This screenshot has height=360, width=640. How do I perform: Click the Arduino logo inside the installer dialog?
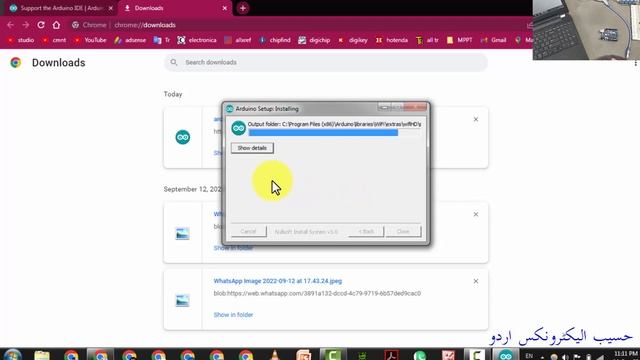click(238, 128)
